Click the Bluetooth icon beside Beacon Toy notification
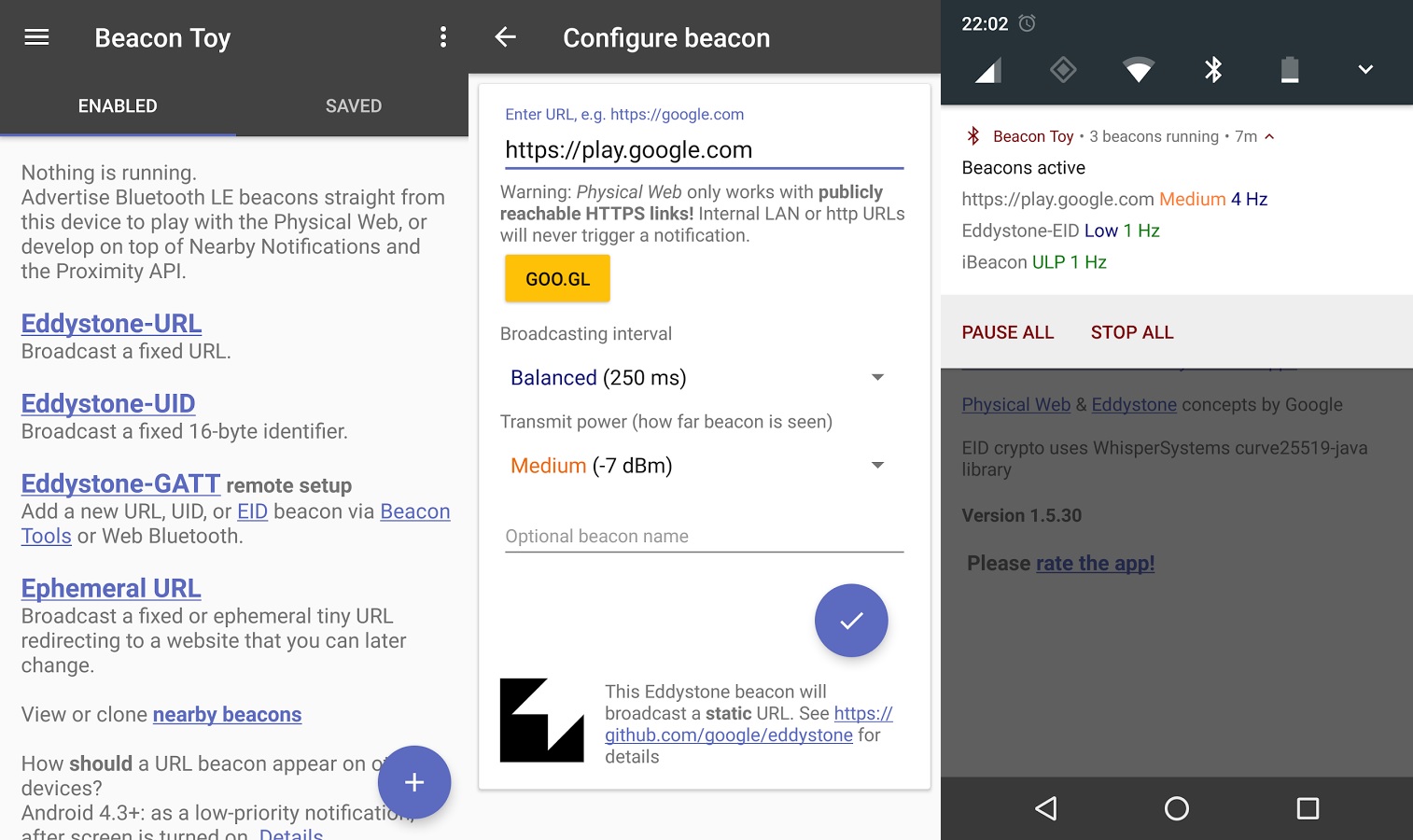This screenshot has width=1413, height=840. click(972, 136)
